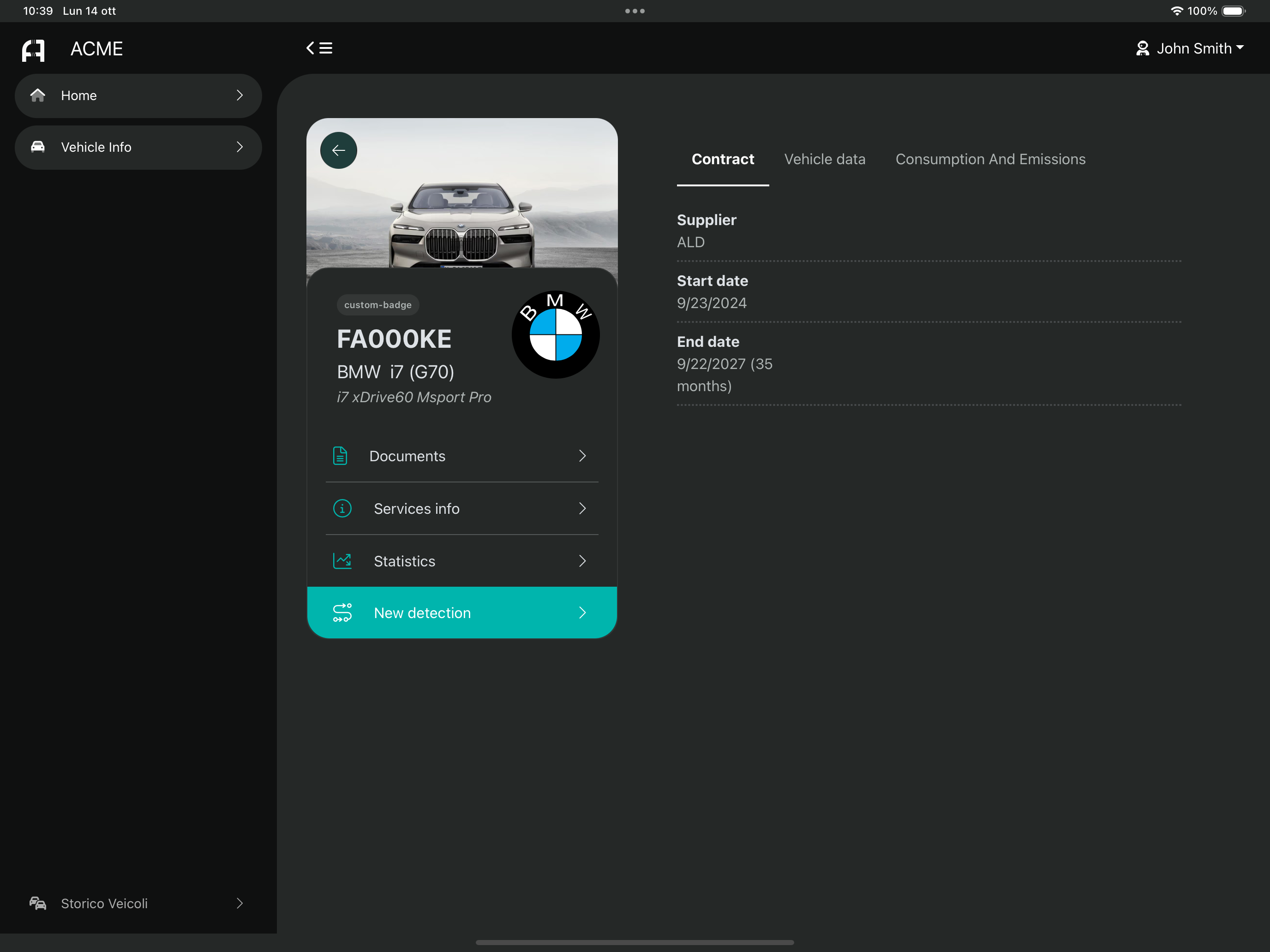
Task: Open the Home menu item
Action: pos(138,96)
